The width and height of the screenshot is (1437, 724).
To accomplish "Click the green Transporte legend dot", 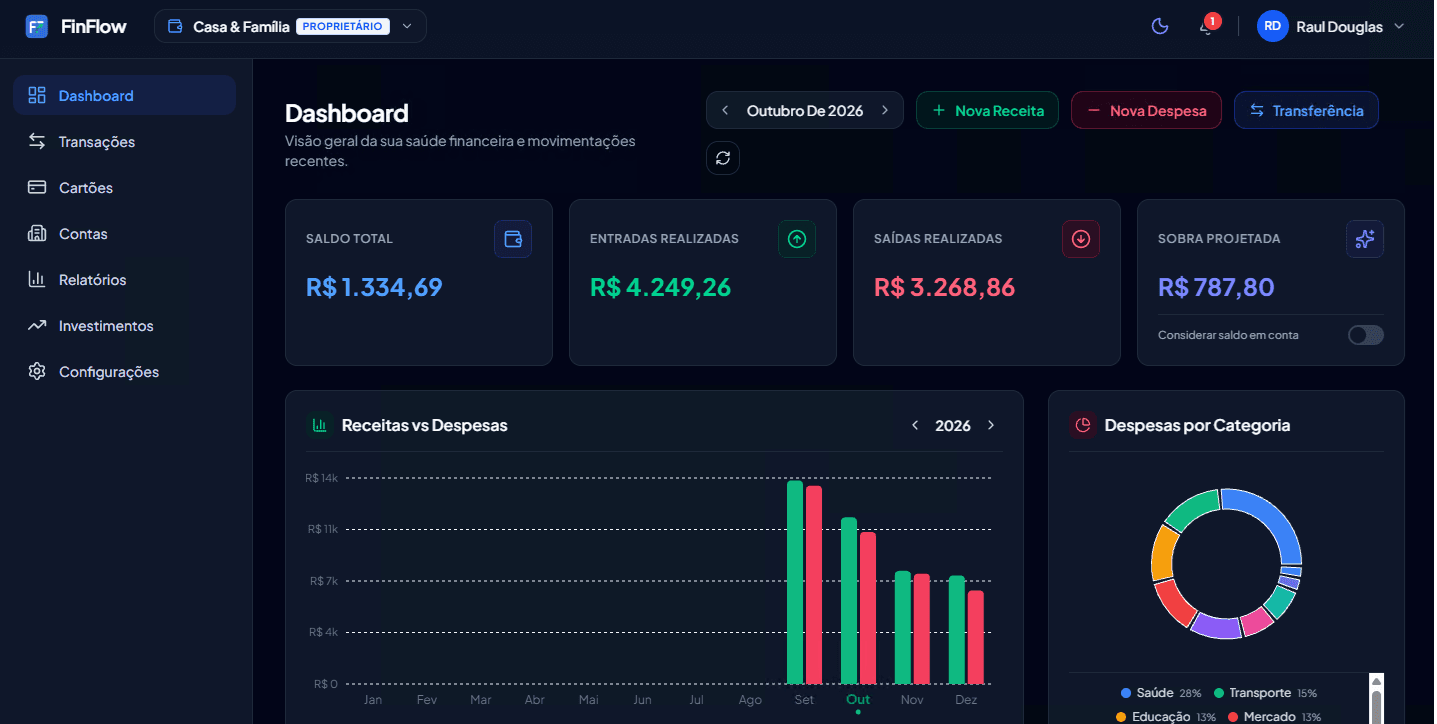I will coord(1219,693).
